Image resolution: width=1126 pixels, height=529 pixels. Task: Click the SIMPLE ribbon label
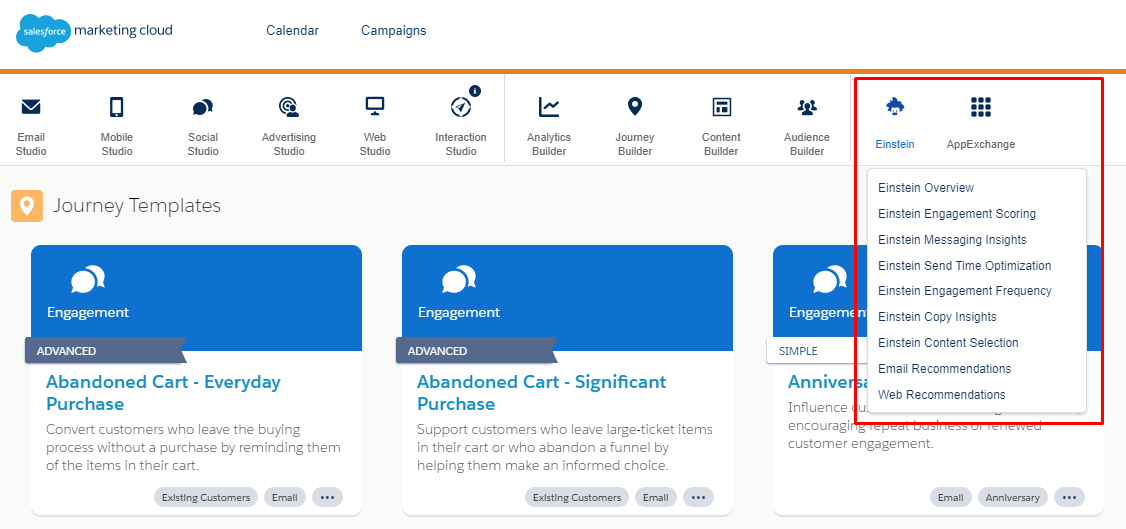coord(798,352)
